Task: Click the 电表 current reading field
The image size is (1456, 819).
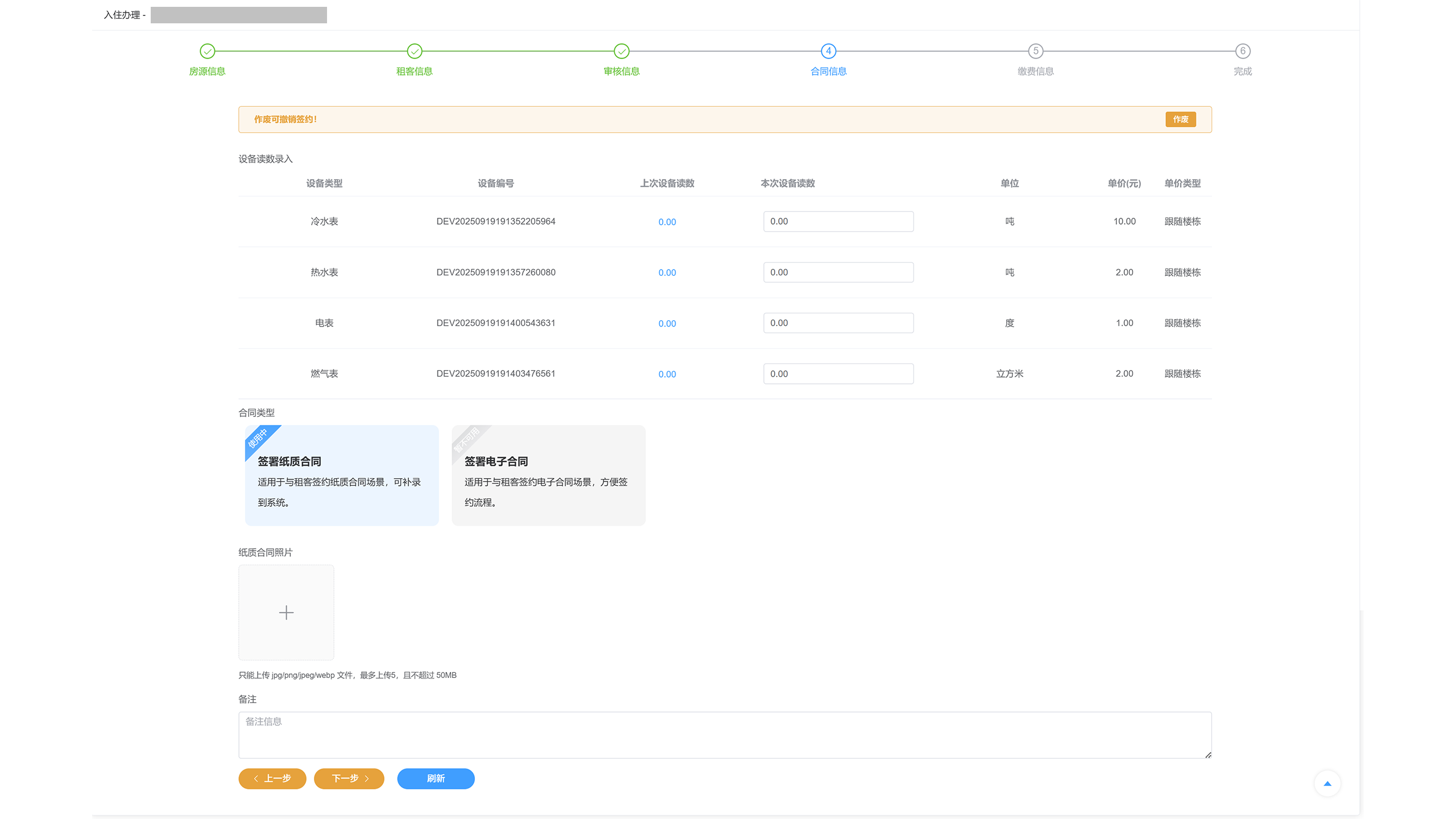Action: coord(838,323)
